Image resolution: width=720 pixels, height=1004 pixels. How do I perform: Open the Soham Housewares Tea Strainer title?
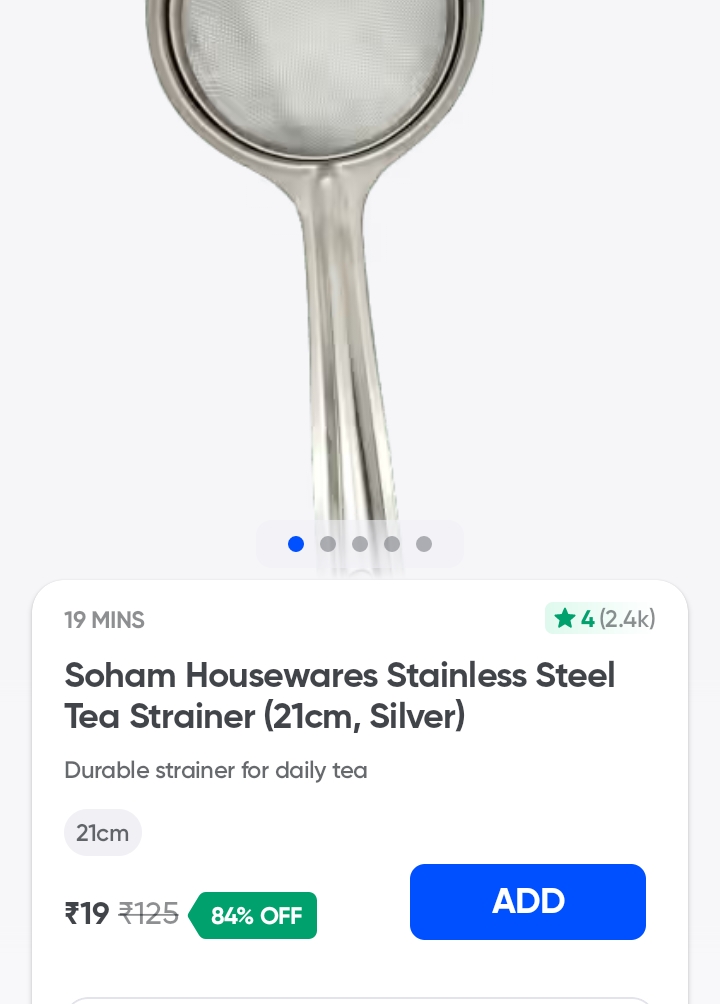pyautogui.click(x=340, y=695)
